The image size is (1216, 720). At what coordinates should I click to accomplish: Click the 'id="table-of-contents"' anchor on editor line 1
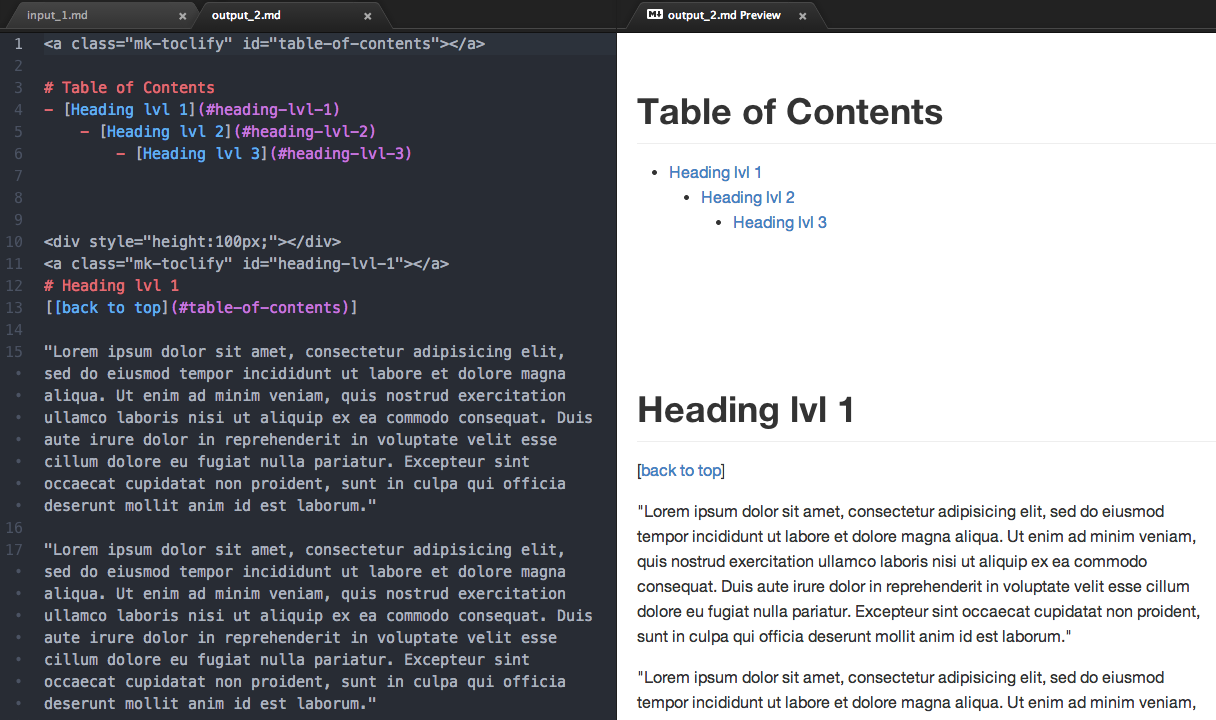coord(341,44)
